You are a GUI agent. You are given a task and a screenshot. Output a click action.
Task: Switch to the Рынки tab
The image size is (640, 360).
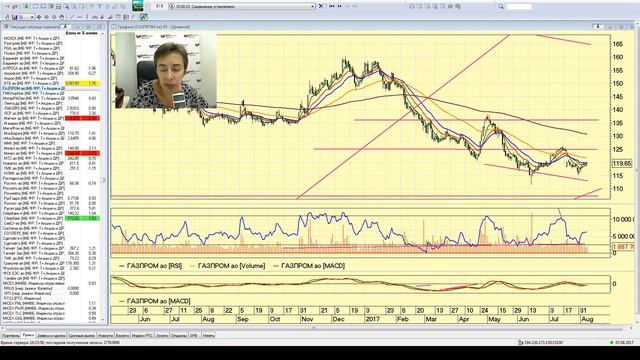28,335
